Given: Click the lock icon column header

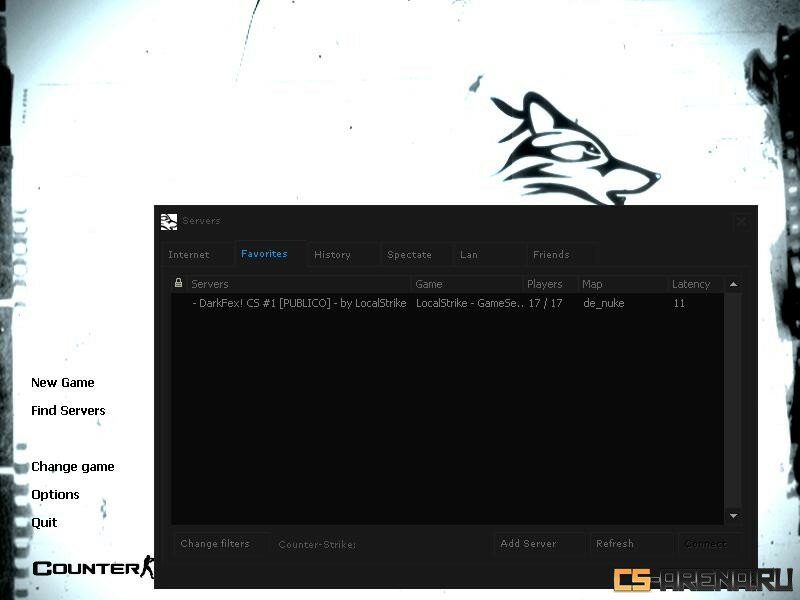Looking at the screenshot, I should click(179, 284).
